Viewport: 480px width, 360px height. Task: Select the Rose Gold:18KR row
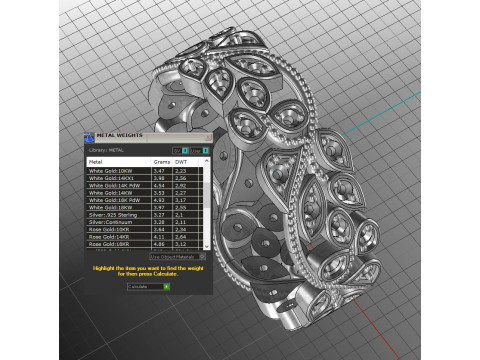[x=144, y=244]
